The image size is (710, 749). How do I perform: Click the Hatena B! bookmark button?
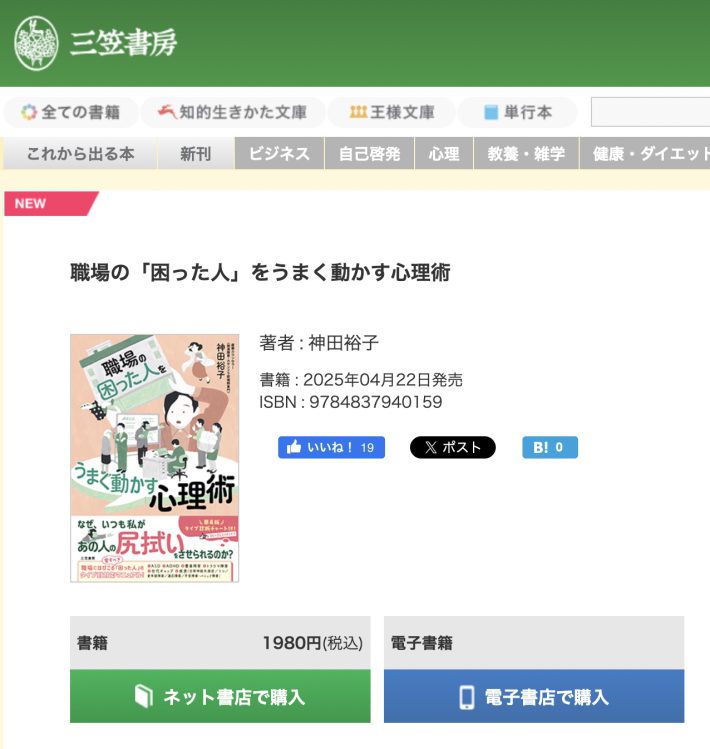[550, 448]
